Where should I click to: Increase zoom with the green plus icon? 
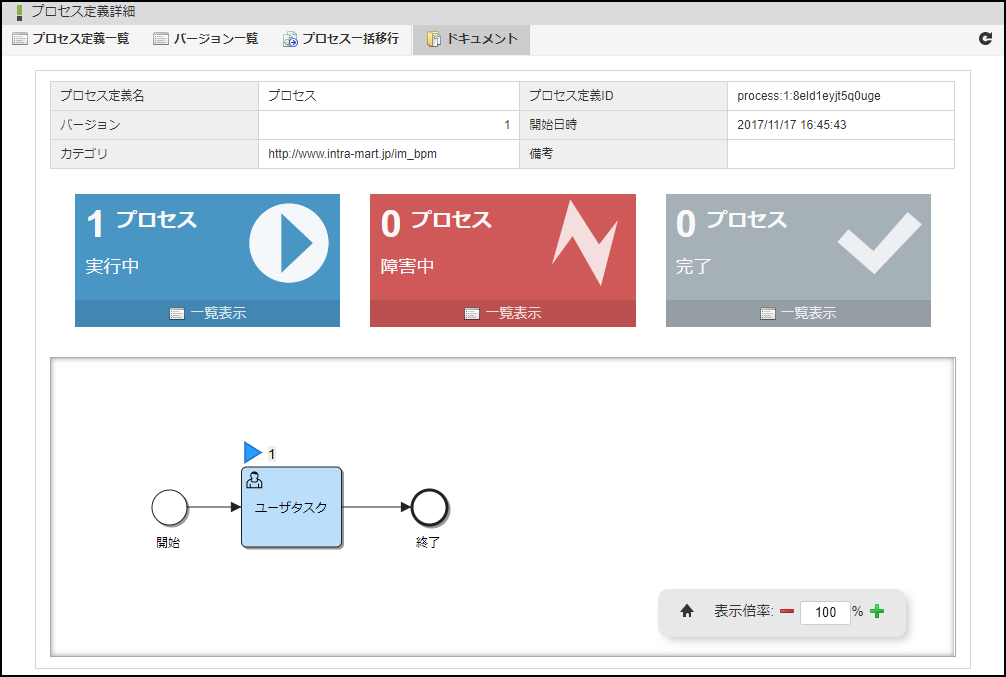tap(877, 612)
